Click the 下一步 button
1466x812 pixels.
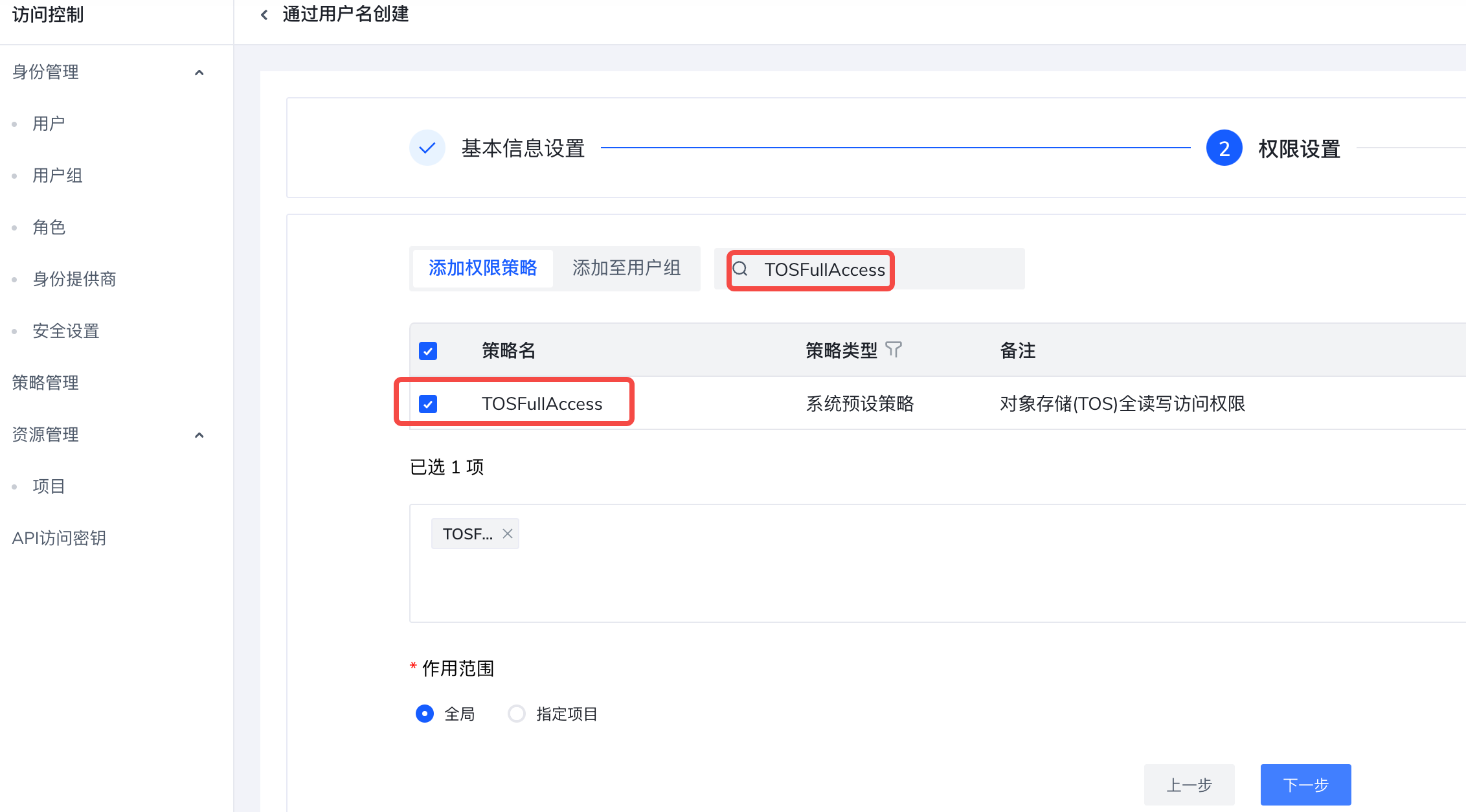point(1305,785)
